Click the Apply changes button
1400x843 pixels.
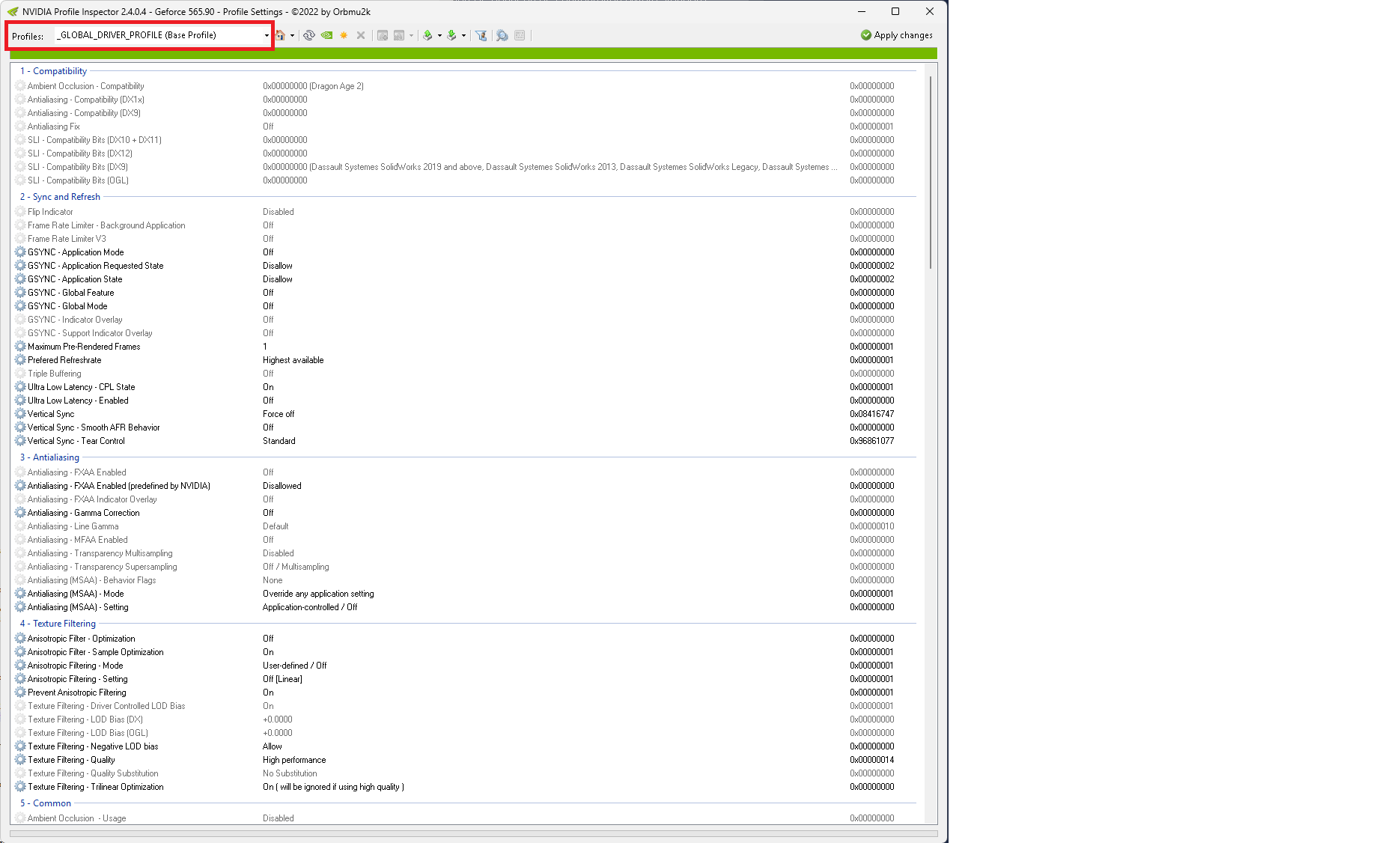pos(895,34)
